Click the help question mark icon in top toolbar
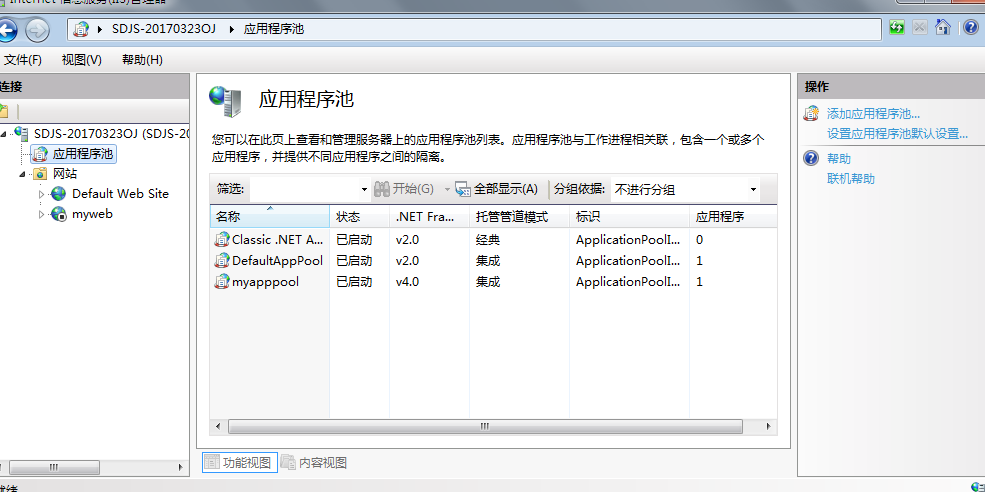This screenshot has height=492, width=985. point(969,28)
